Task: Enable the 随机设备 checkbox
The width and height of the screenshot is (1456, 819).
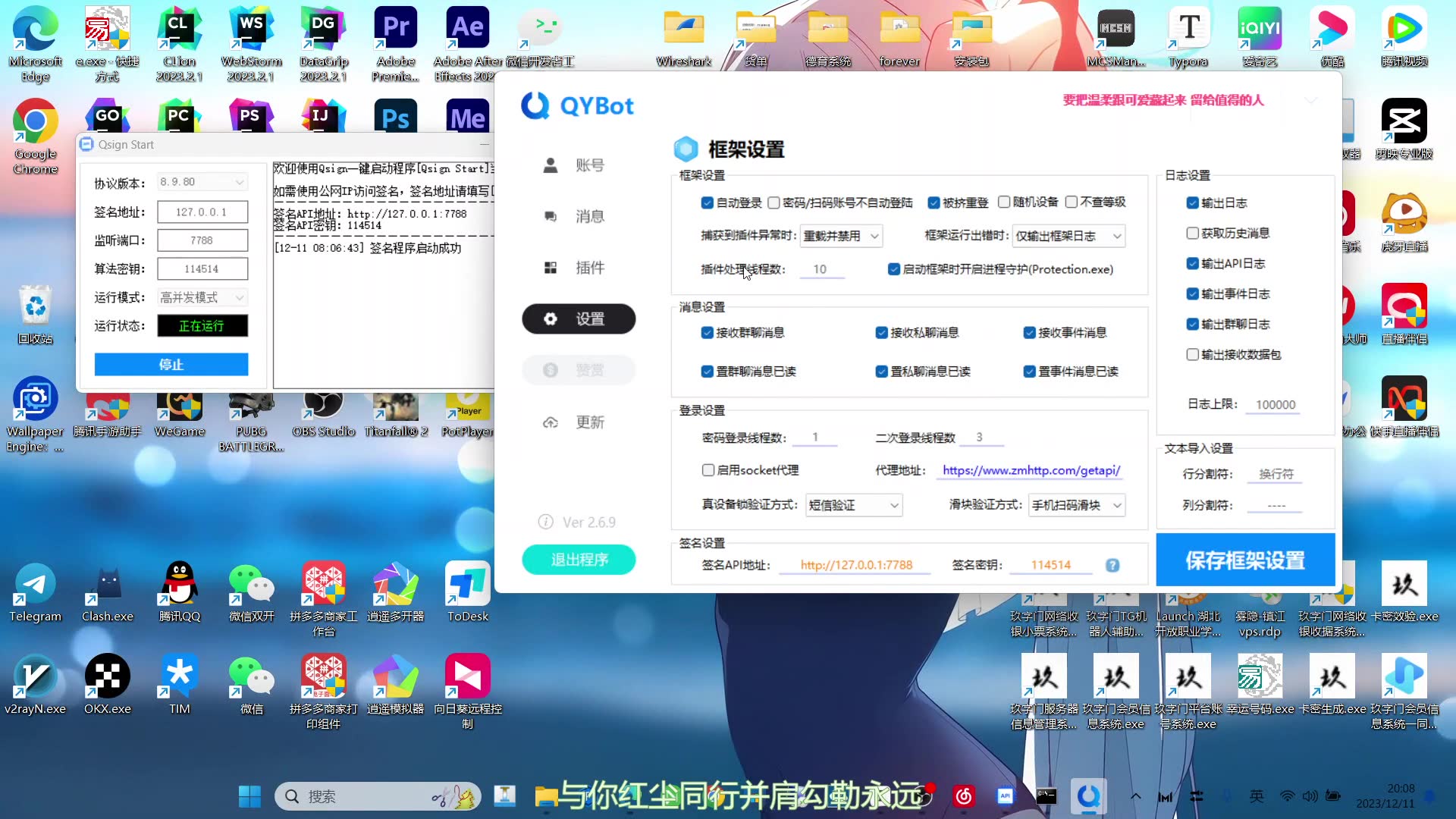Action: click(1004, 202)
